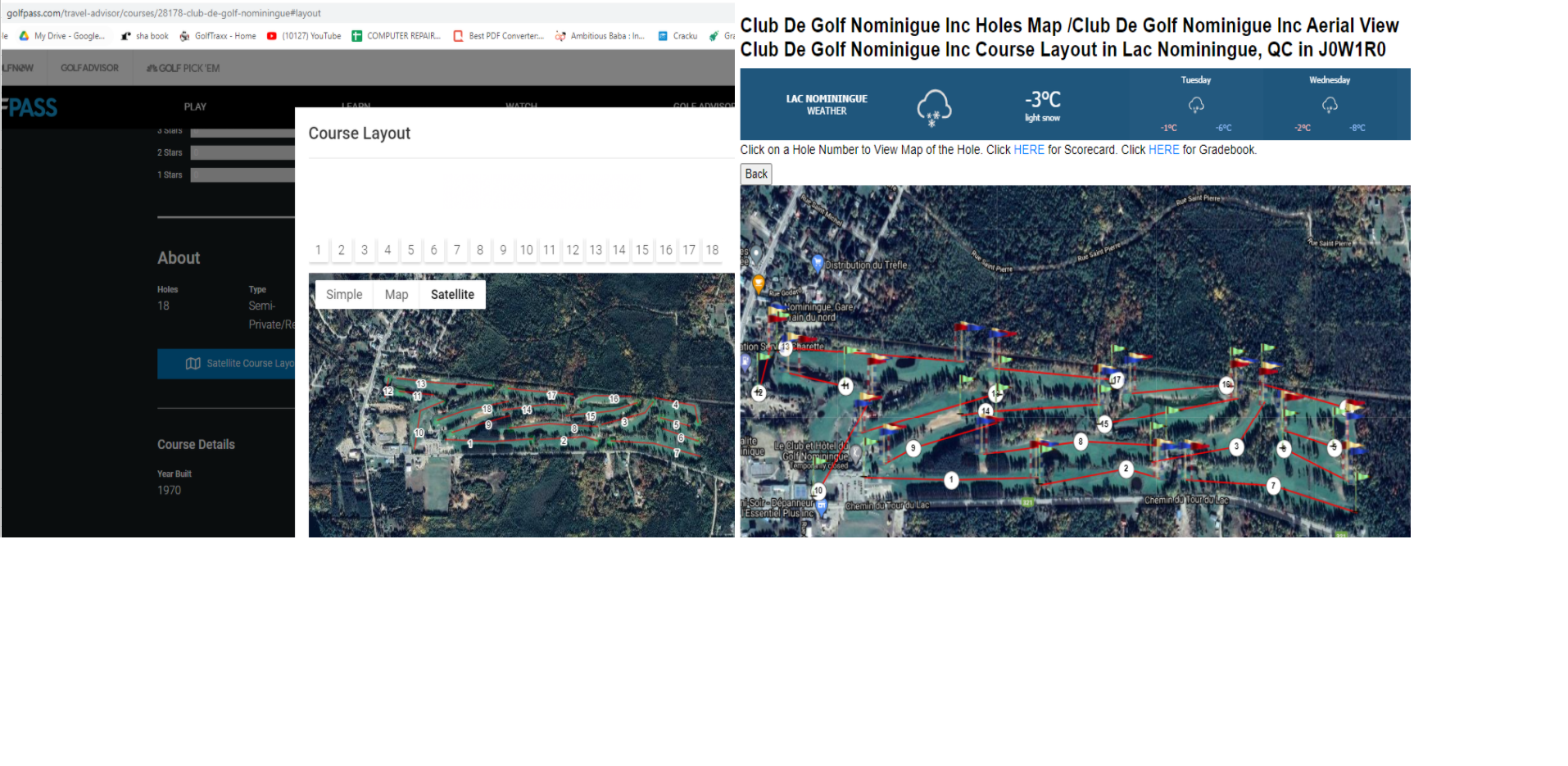Choose hole 6 button in Course Layout
Screen dimensions: 1568x766
click(x=434, y=250)
